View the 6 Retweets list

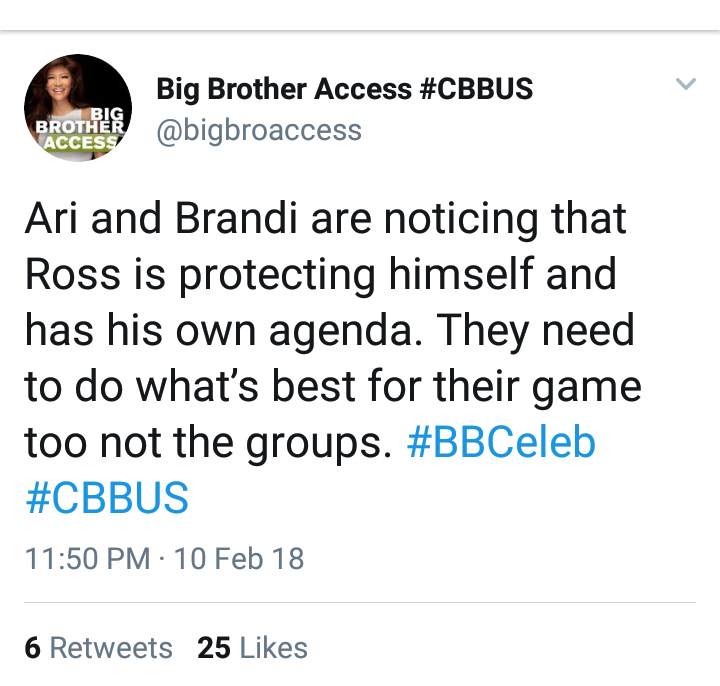[x=99, y=648]
